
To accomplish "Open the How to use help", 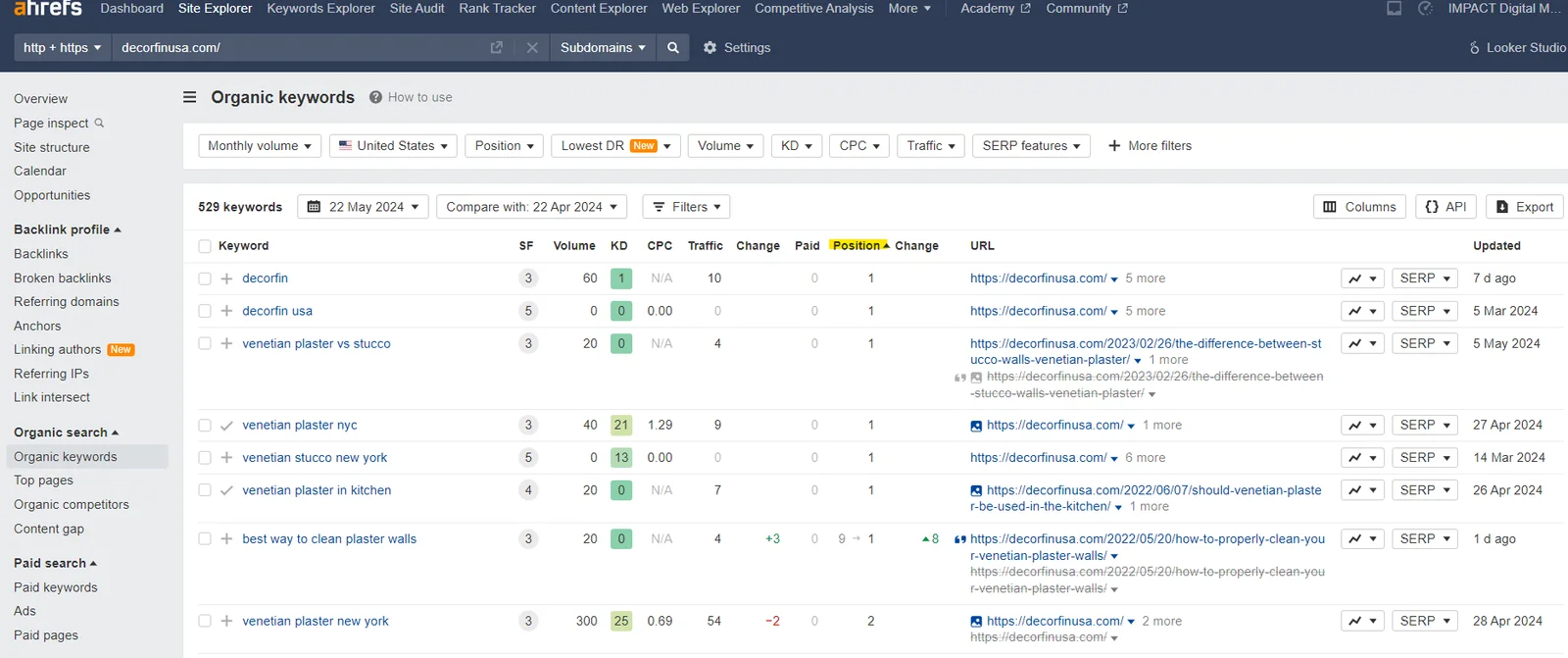I will coord(411,97).
